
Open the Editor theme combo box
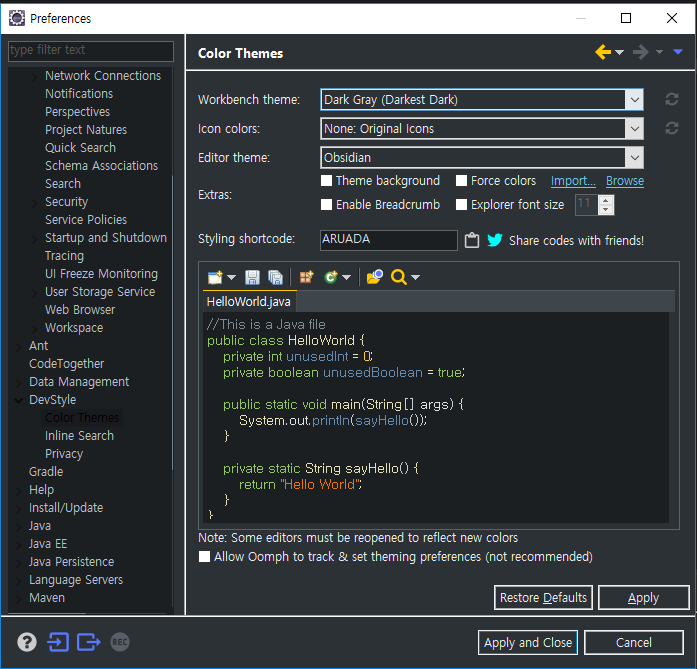click(482, 157)
